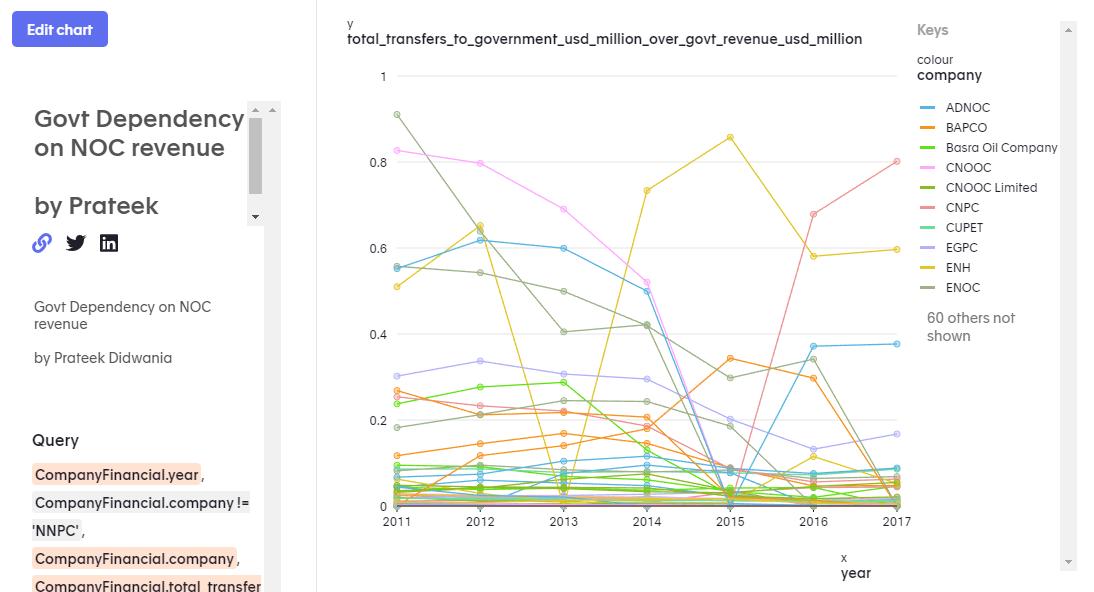Select CNPC legend entry
1094x592 pixels.
click(950, 208)
